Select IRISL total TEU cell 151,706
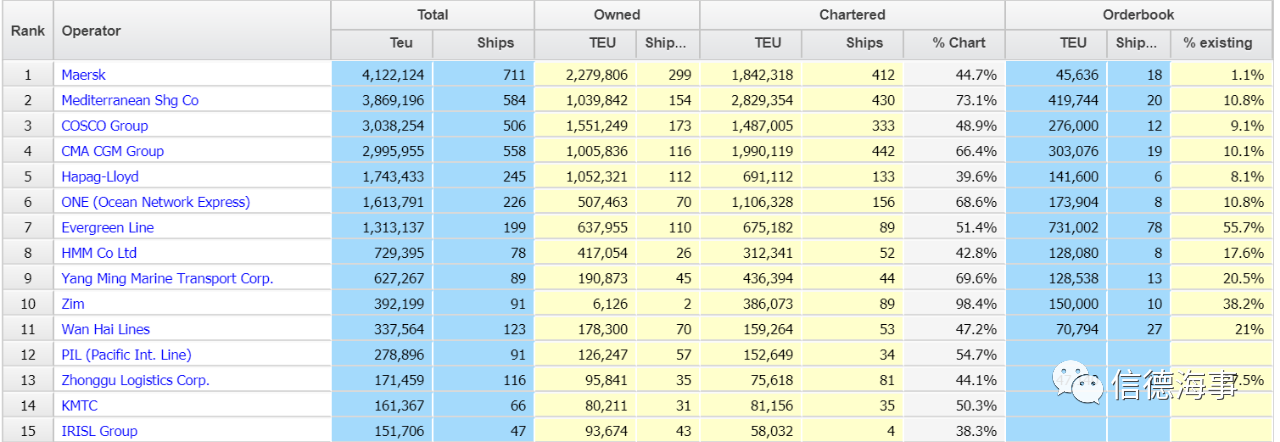Screen dimensions: 1280x442 coord(383,431)
